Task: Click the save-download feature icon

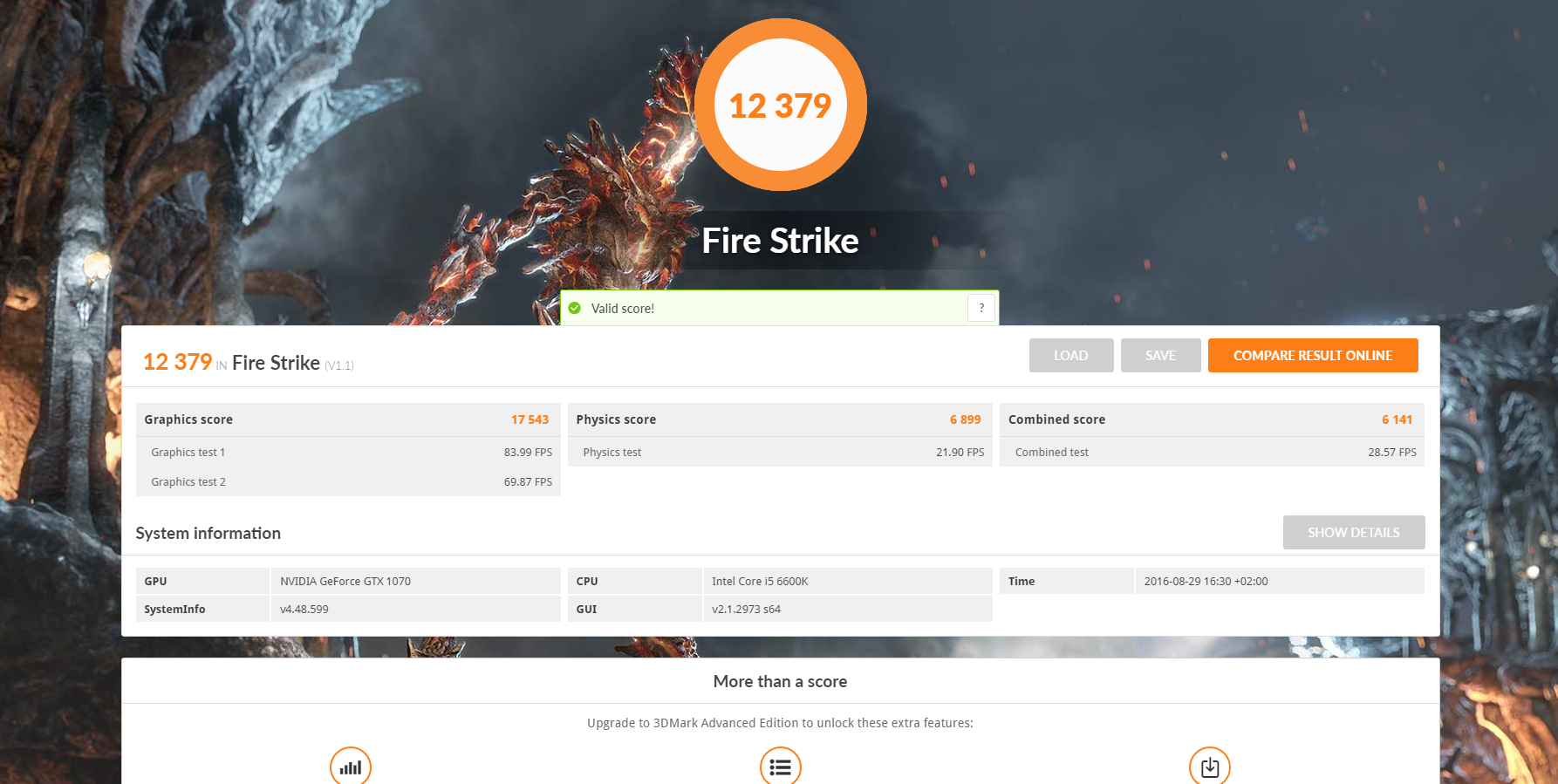Action: [x=1210, y=767]
